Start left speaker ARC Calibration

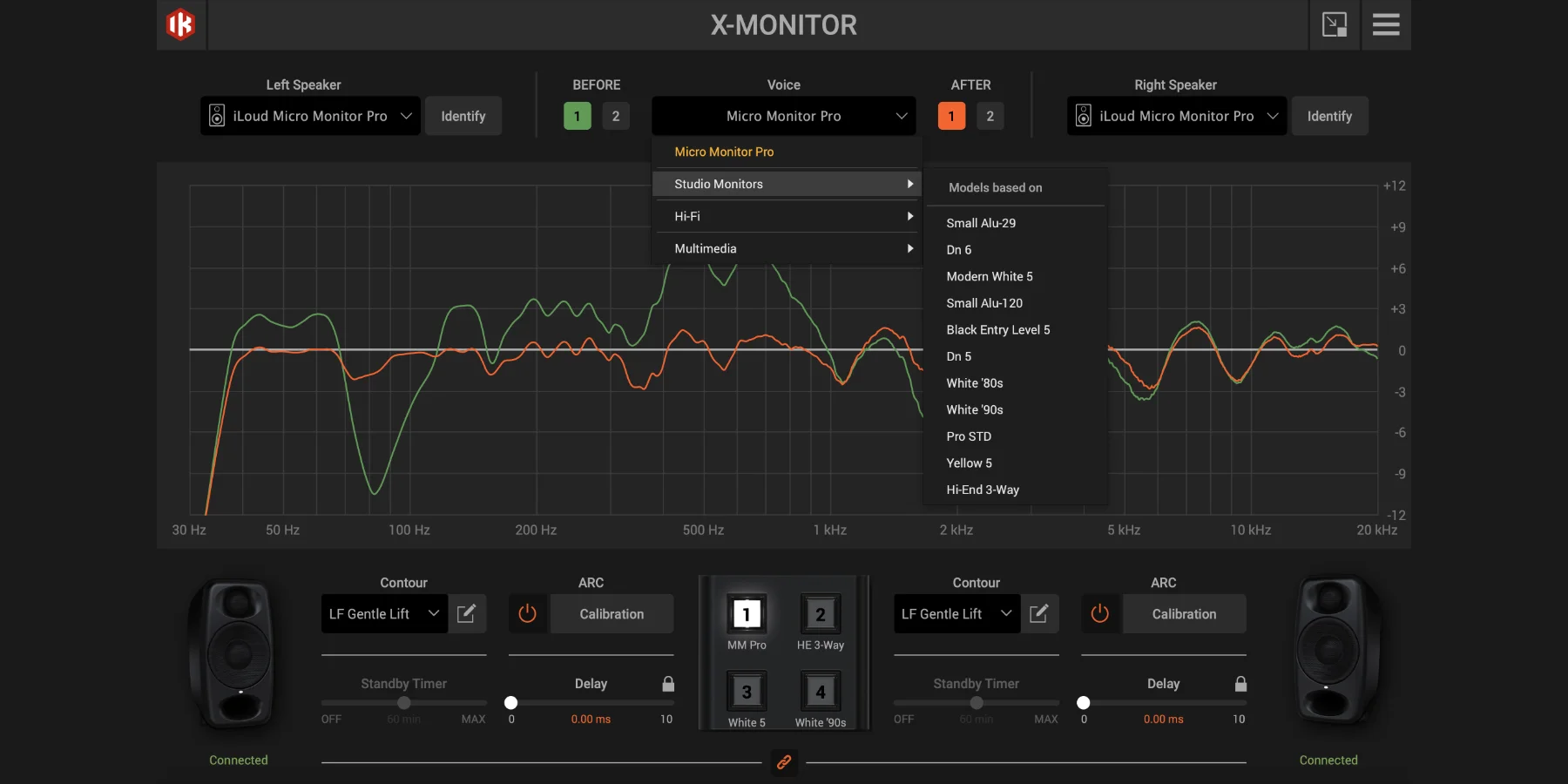click(612, 614)
